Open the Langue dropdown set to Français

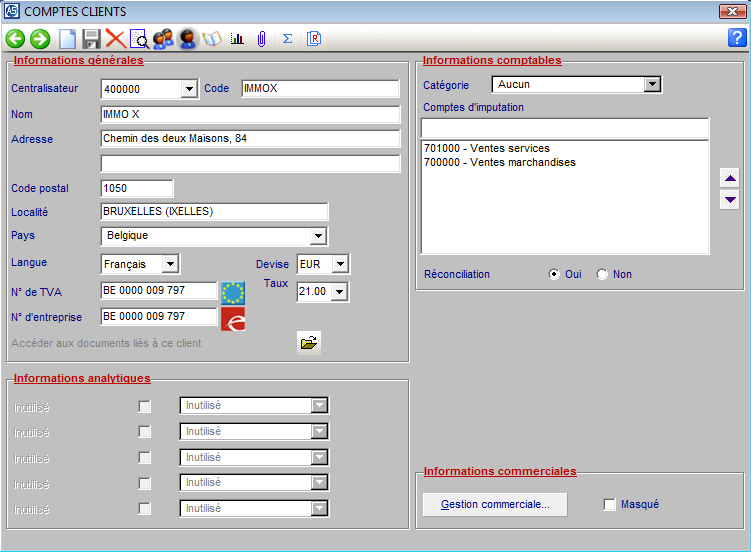170,264
